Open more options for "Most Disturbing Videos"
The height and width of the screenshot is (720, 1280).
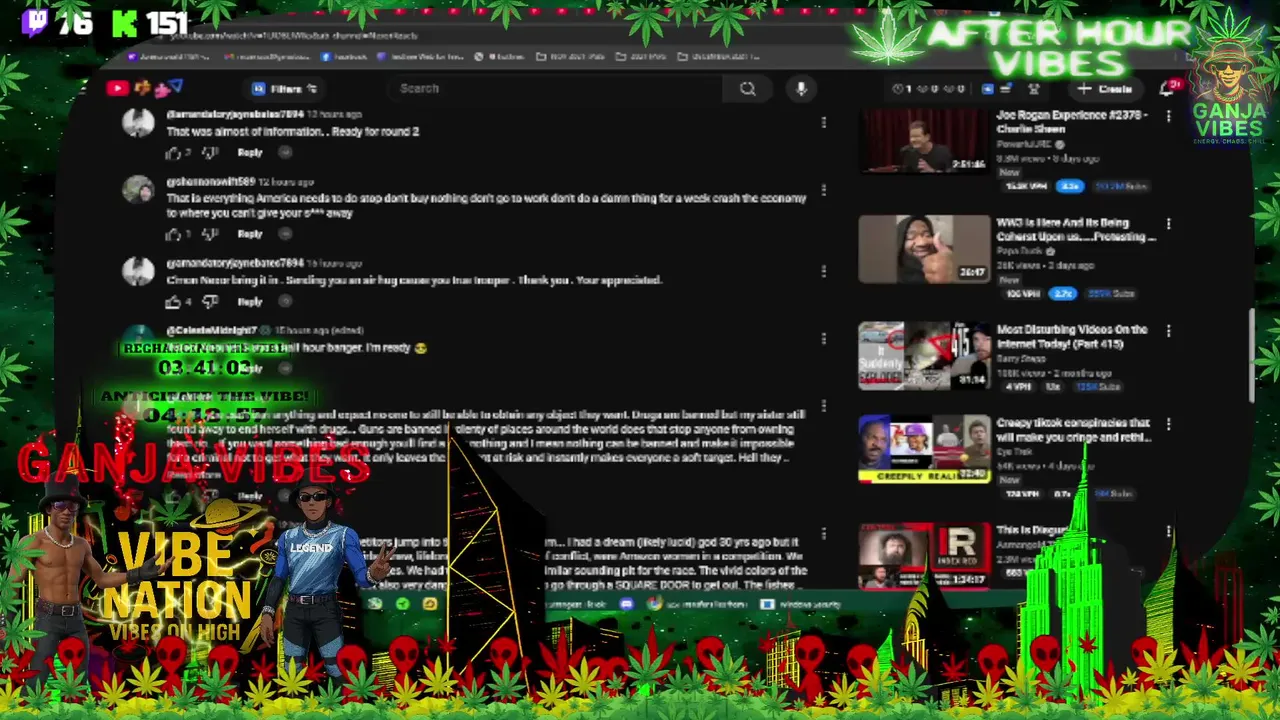pyautogui.click(x=1168, y=331)
